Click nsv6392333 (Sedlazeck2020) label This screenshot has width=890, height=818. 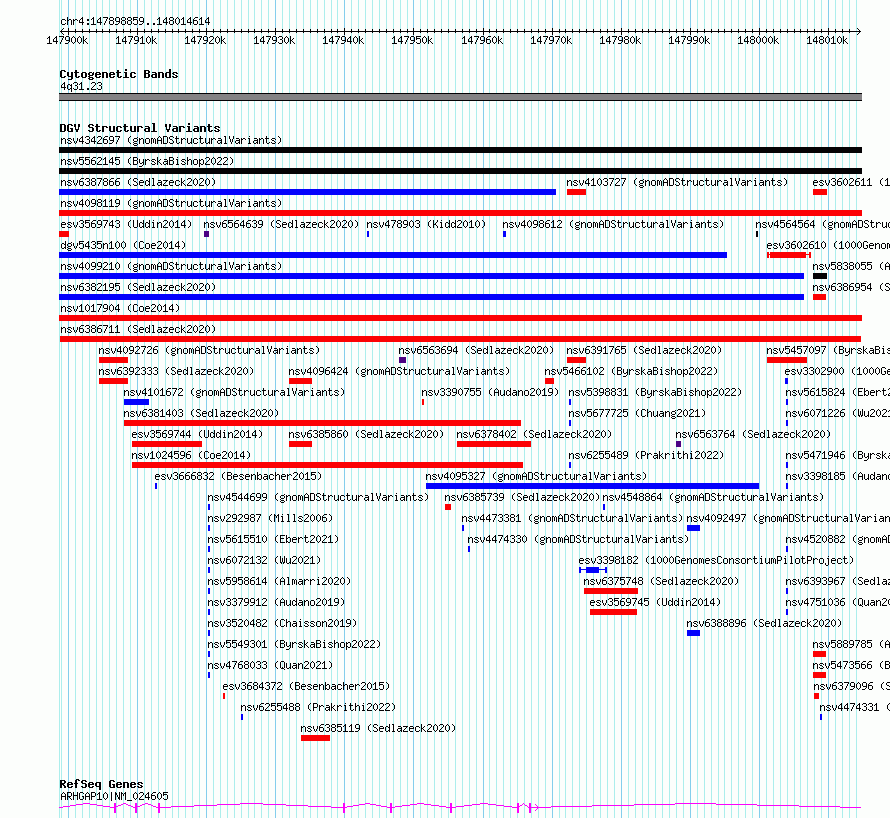176,371
